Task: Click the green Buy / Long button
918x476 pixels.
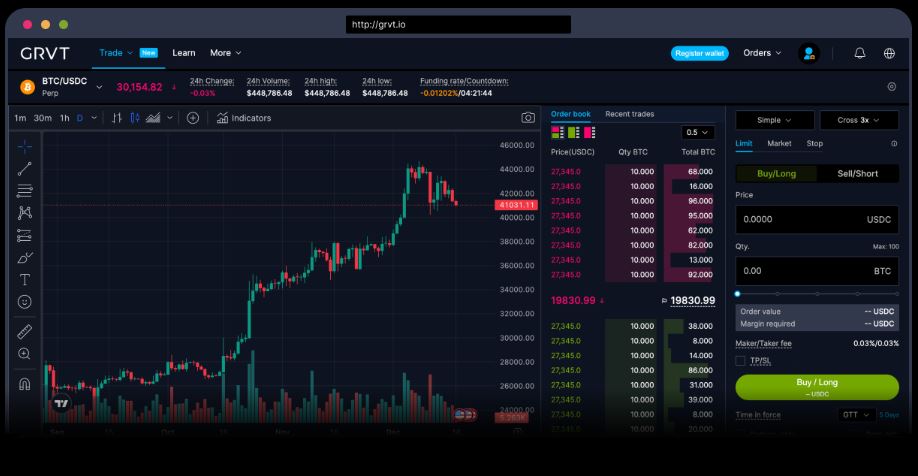Action: [x=817, y=387]
